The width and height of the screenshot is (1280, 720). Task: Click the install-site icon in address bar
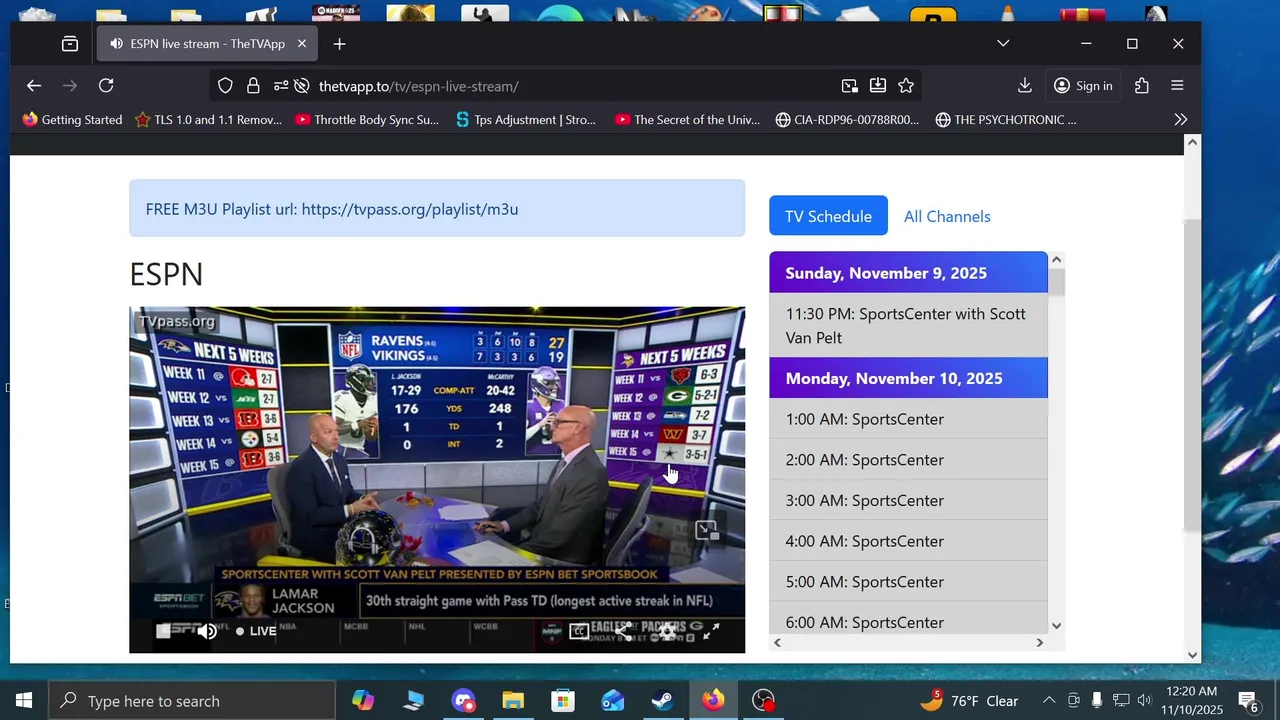pyautogui.click(x=877, y=86)
